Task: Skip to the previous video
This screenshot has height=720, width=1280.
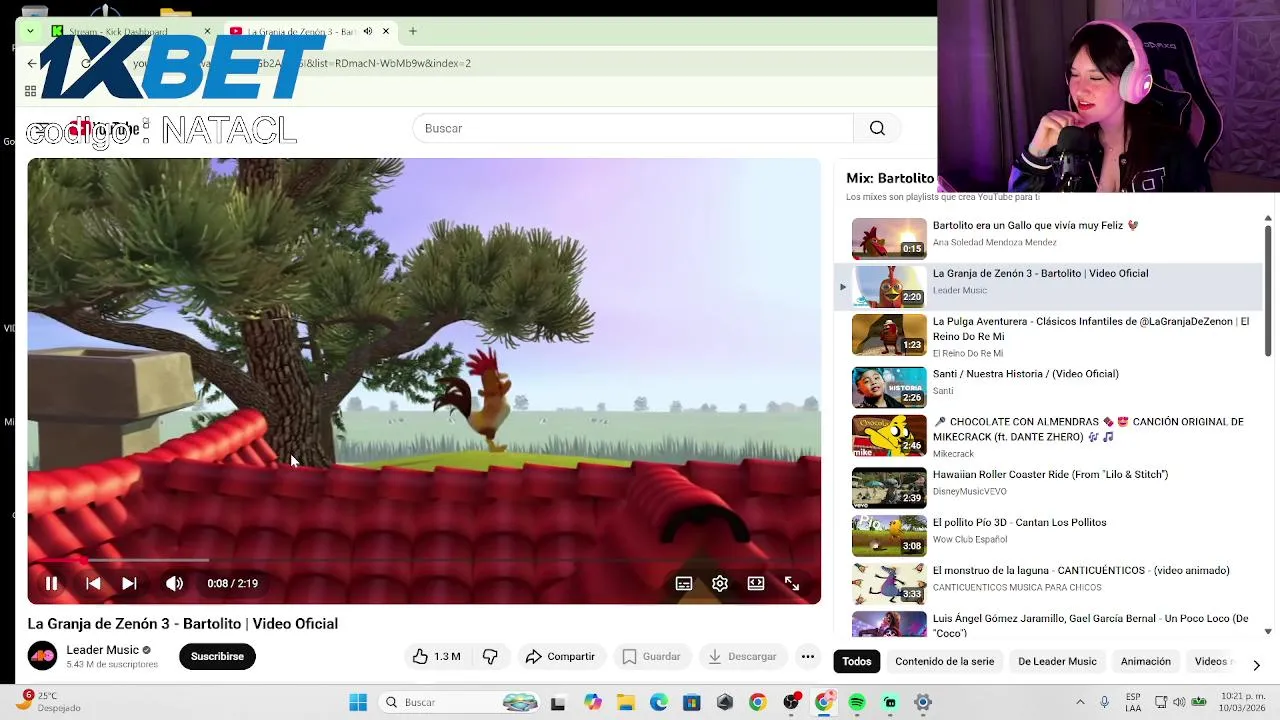Action: (x=93, y=583)
